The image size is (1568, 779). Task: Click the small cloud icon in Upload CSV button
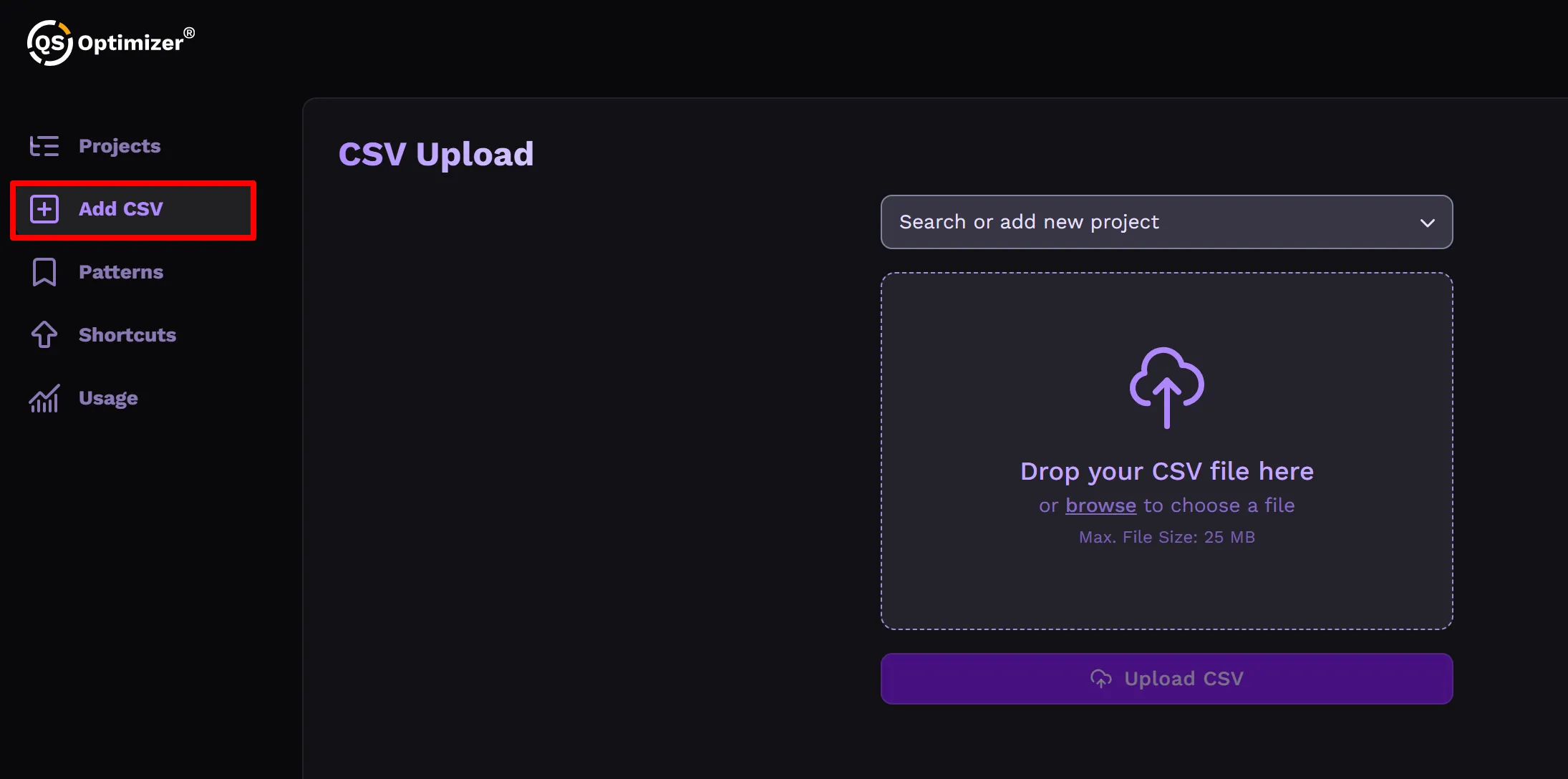1101,679
